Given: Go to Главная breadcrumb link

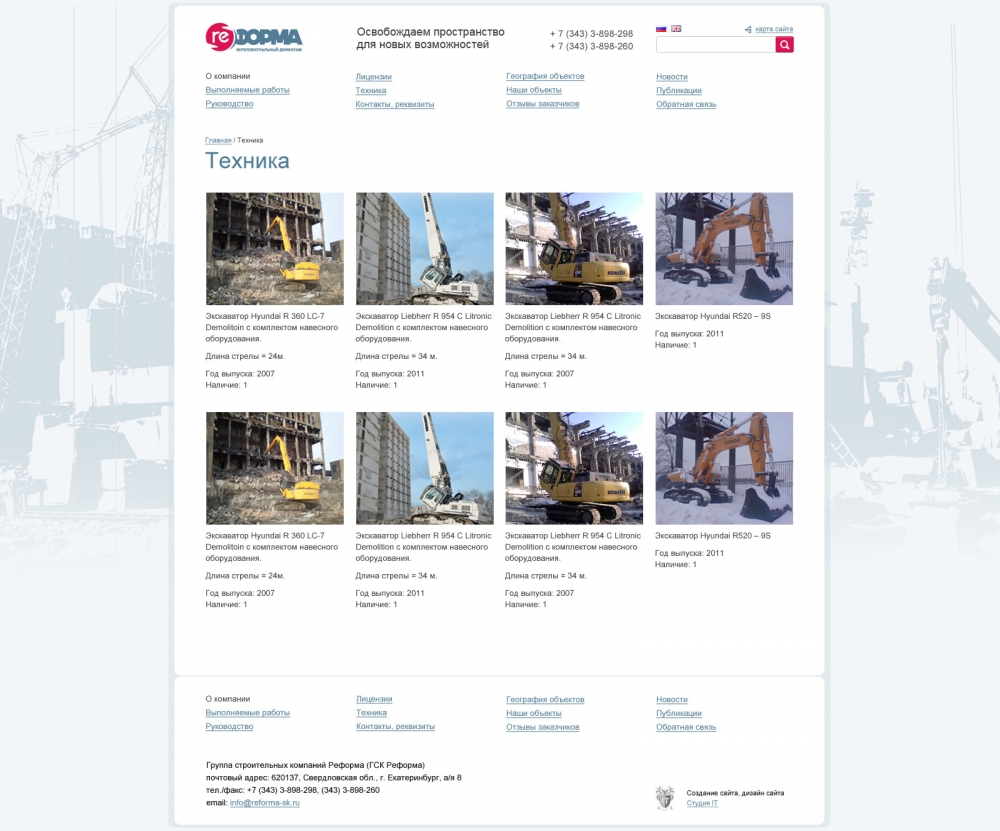Looking at the screenshot, I should 218,140.
